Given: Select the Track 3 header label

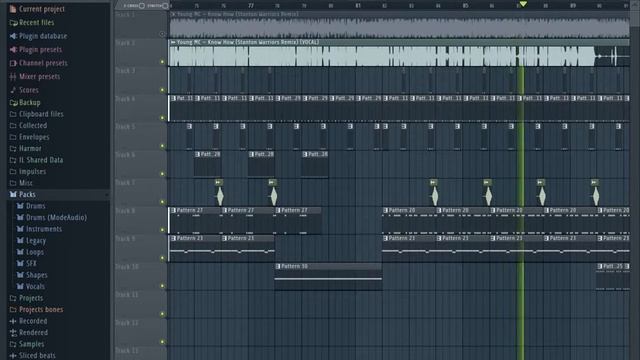Looking at the screenshot, I should [x=125, y=71].
